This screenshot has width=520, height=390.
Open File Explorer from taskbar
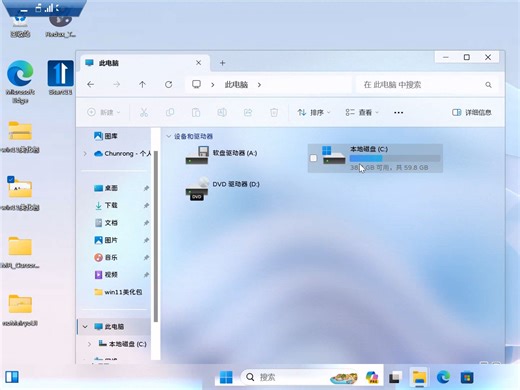419,377
